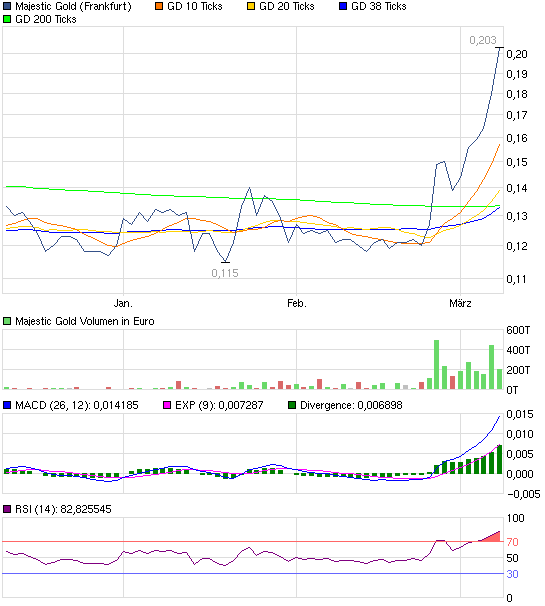This screenshot has width=545, height=606.
Task: Select the 'GD 10 Ticks' legend label
Action: point(195,6)
